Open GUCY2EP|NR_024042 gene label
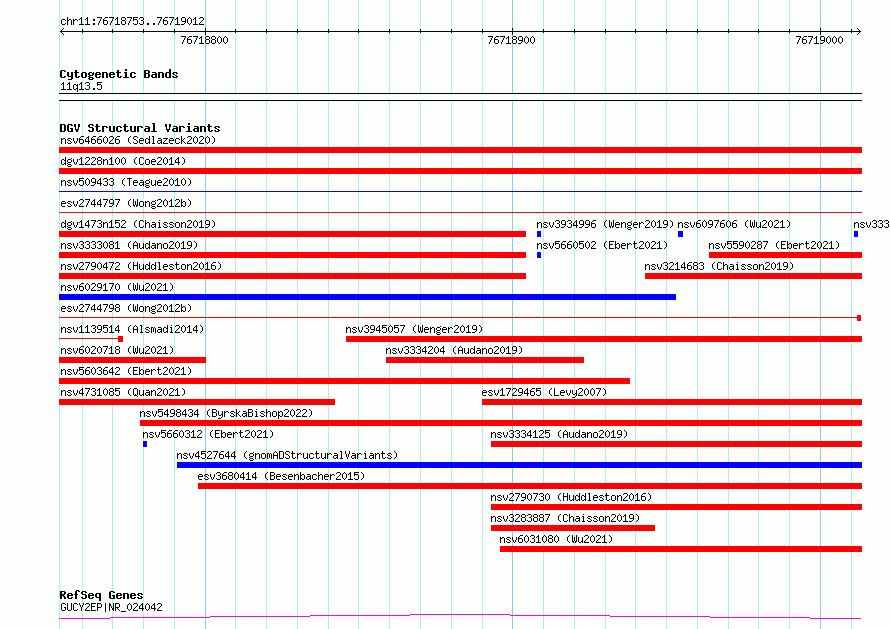890x629 pixels. 111,607
